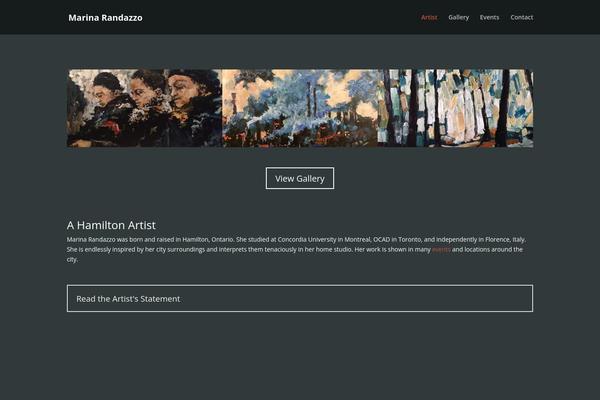600x400 pixels.
Task: Click the blue trees landscape painting
Action: pos(300,108)
